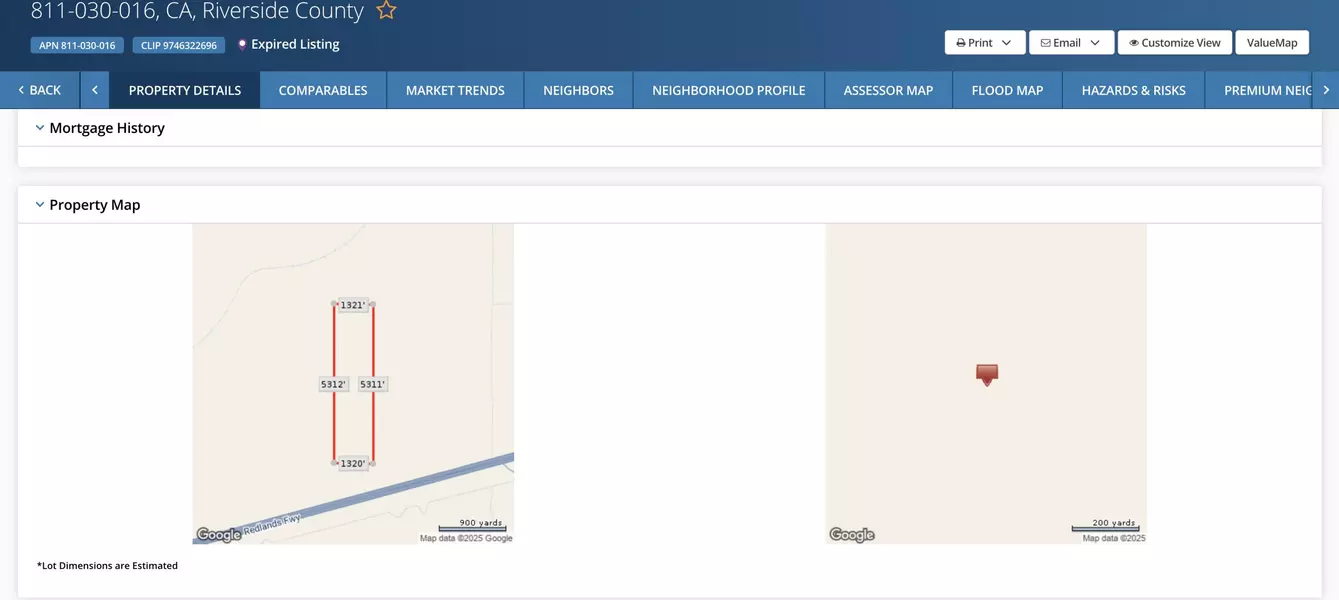Click the BACK button
Screen dimensions: 1339x600
tap(40, 88)
